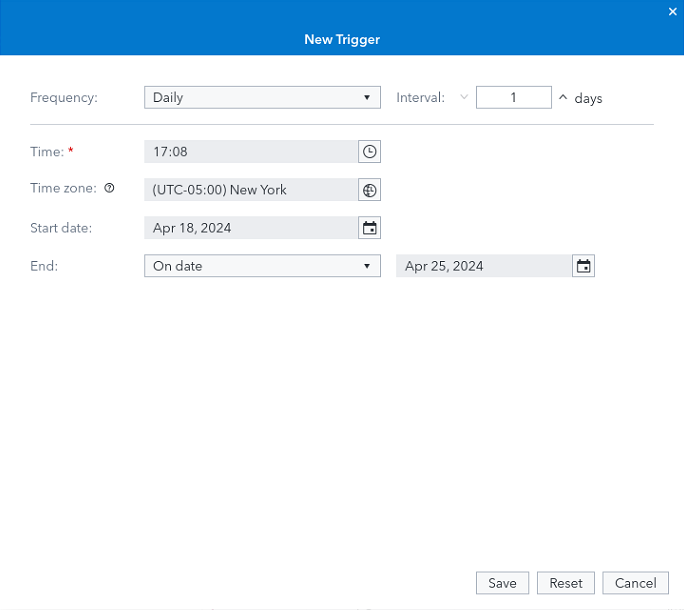
Task: Click the Time field showing 17:08
Action: pyautogui.click(x=250, y=152)
